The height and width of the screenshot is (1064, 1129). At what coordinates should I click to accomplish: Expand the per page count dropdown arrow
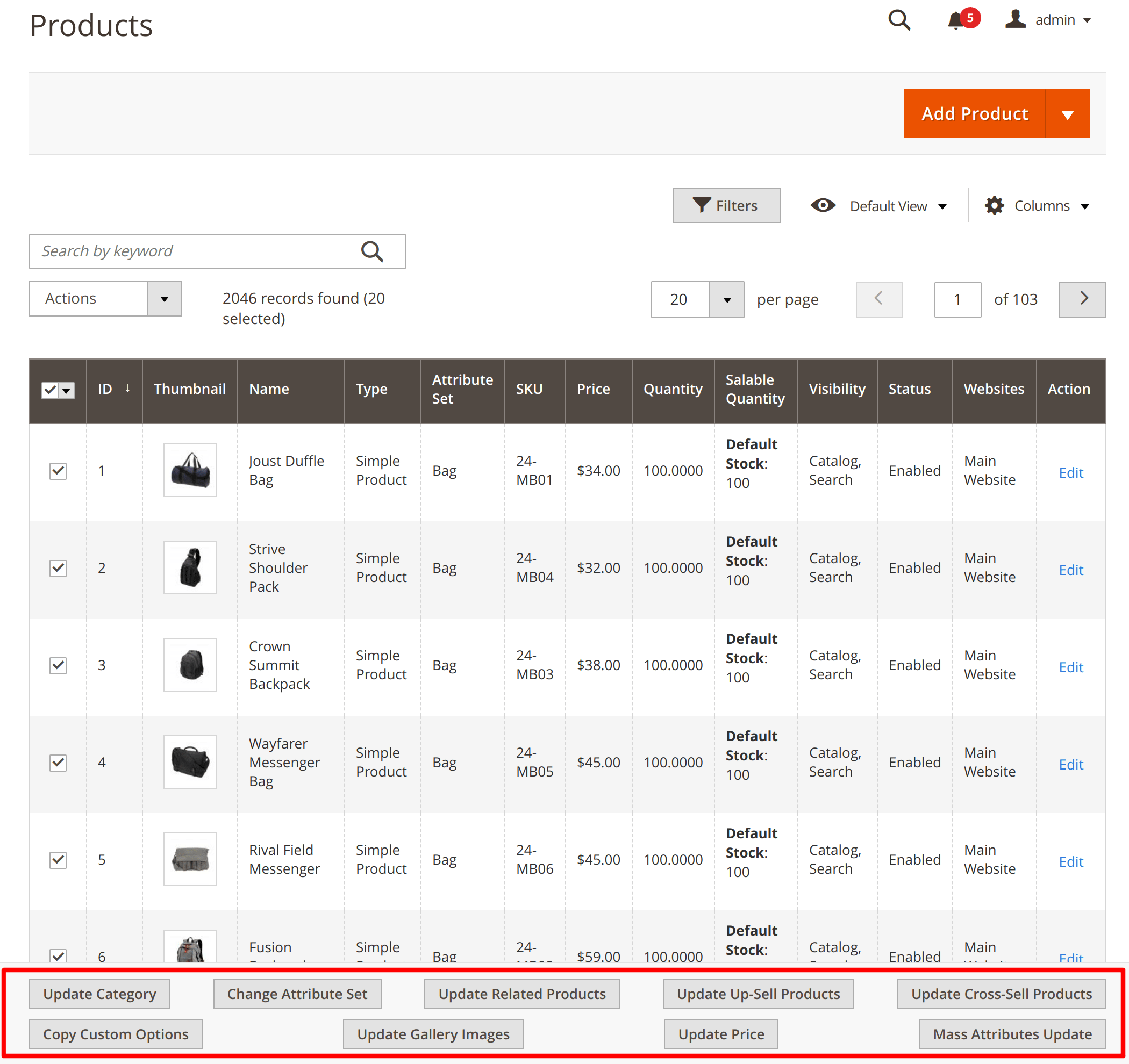pyautogui.click(x=726, y=299)
